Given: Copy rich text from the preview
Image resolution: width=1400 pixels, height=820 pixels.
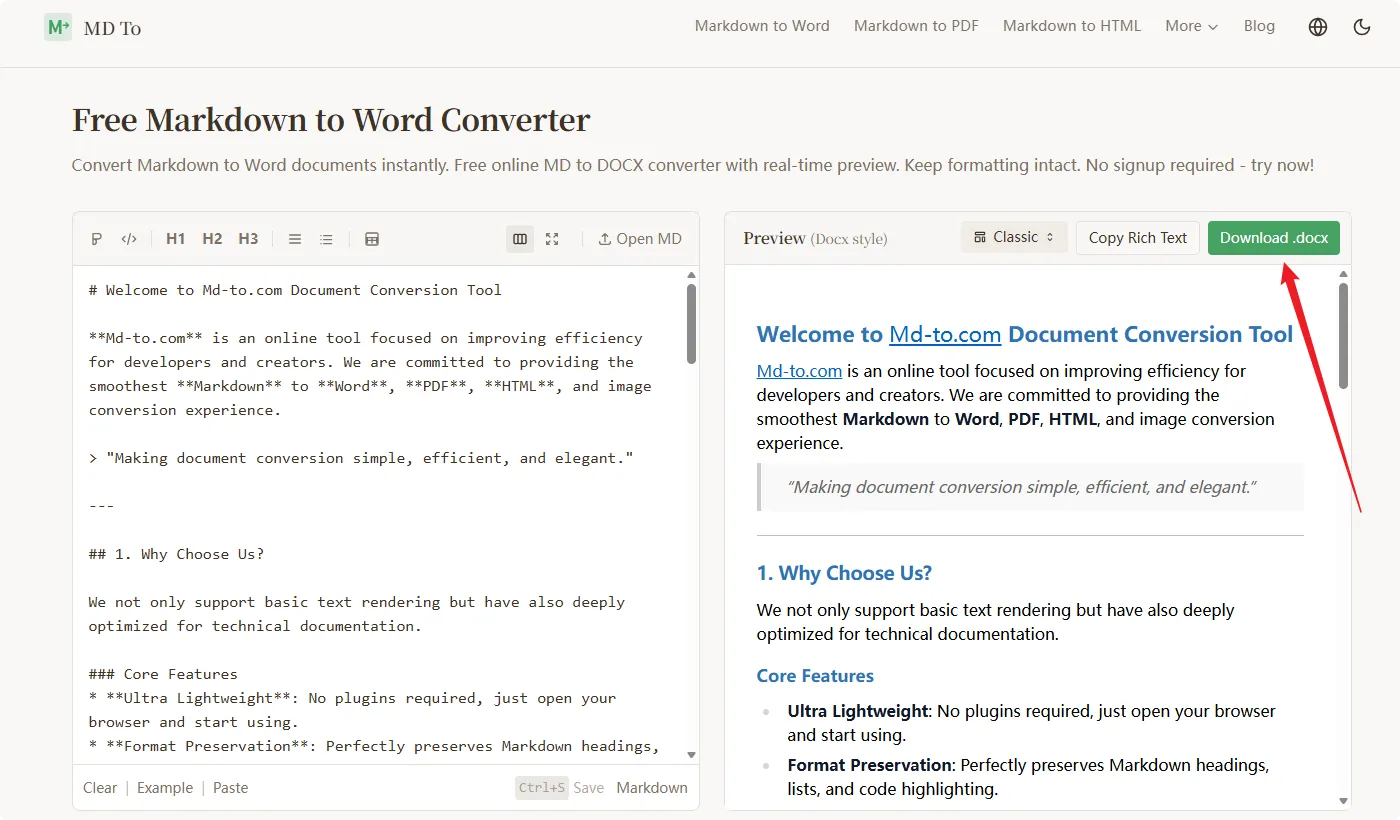Looking at the screenshot, I should click(x=1137, y=238).
